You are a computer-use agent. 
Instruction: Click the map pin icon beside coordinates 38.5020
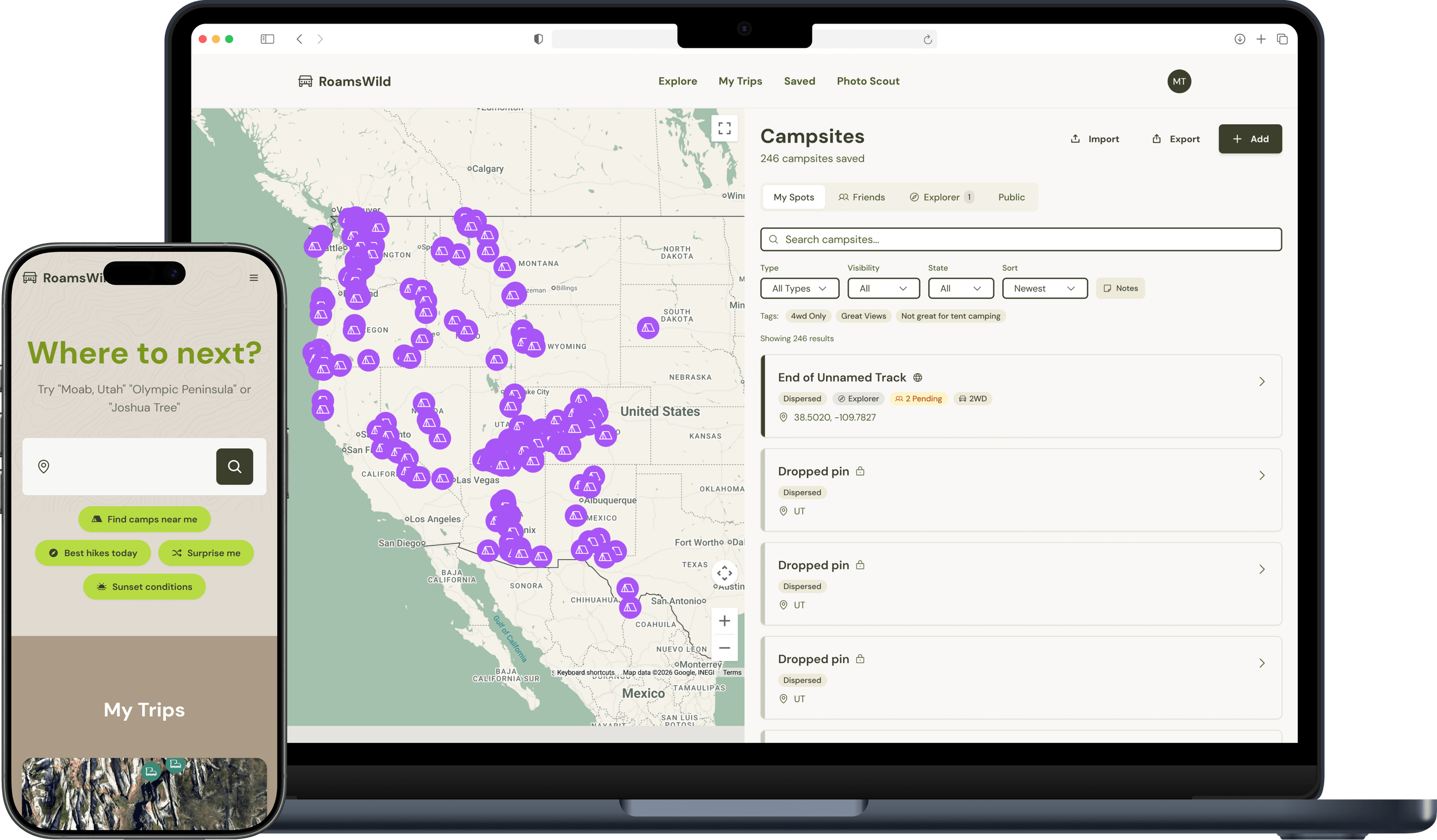coord(784,417)
